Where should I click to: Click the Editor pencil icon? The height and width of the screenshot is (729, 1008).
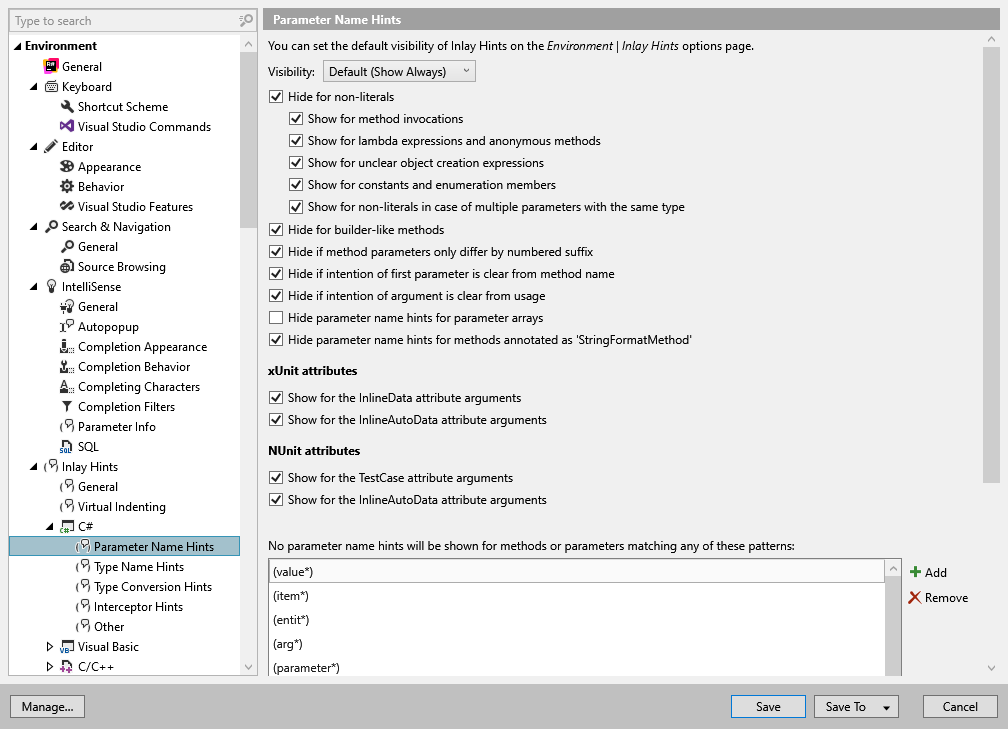(x=53, y=146)
